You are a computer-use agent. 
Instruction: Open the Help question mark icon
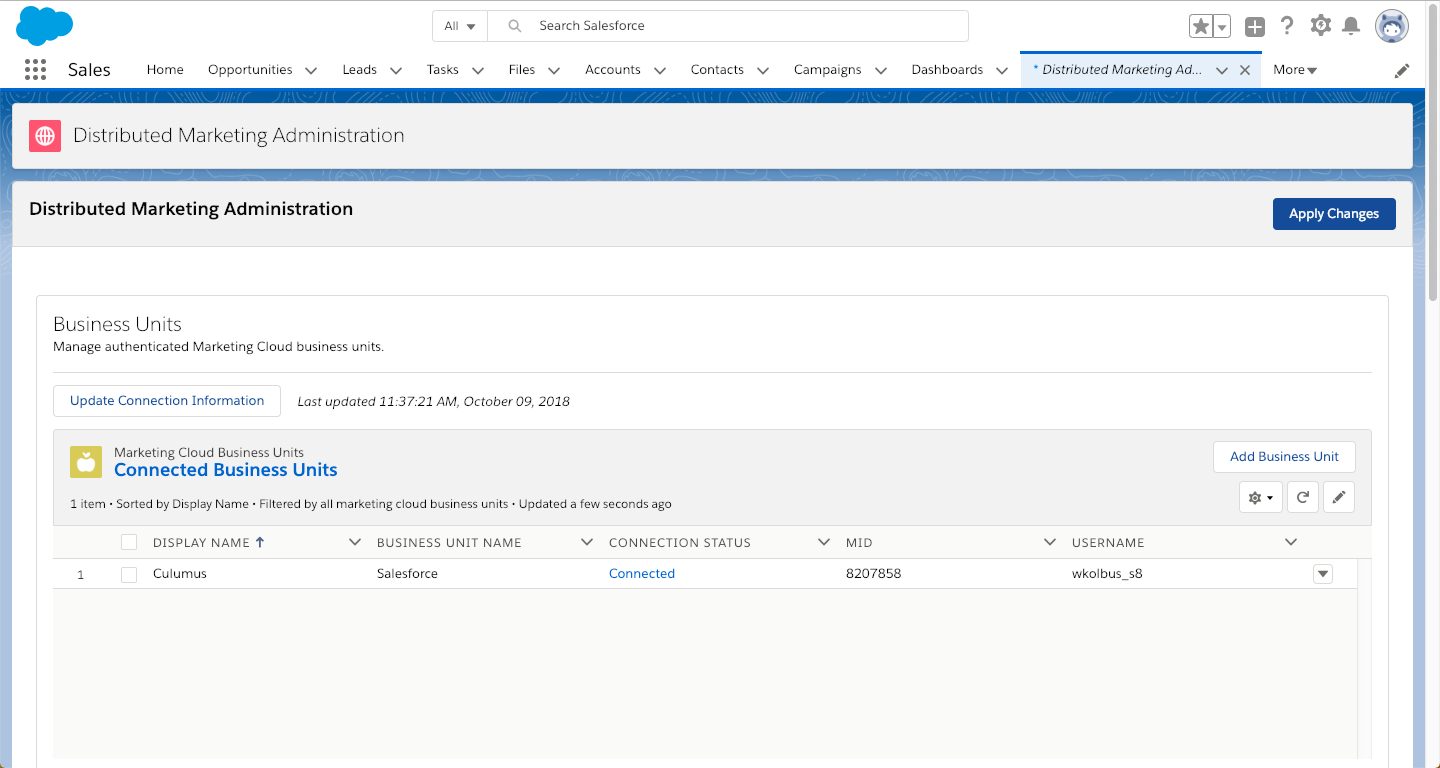point(1288,26)
